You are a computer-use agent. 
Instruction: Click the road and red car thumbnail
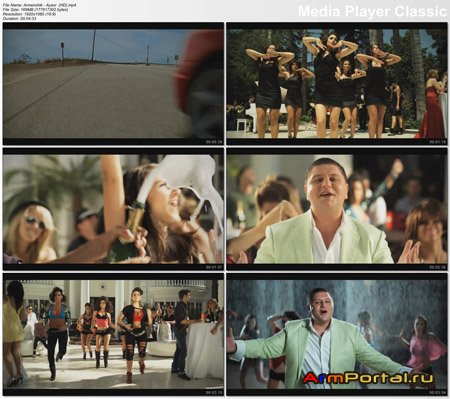[113, 83]
